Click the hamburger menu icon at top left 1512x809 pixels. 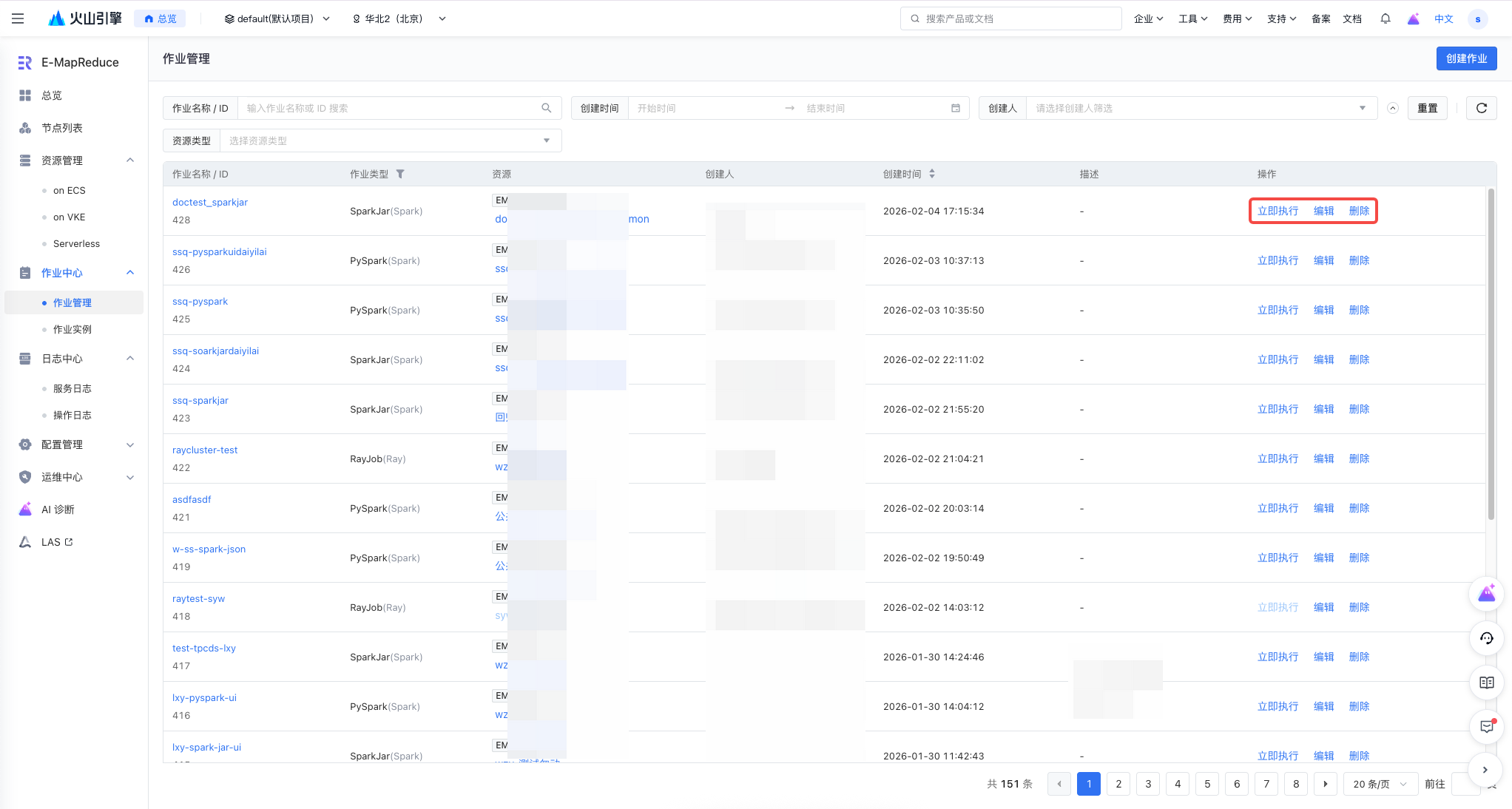coord(18,18)
